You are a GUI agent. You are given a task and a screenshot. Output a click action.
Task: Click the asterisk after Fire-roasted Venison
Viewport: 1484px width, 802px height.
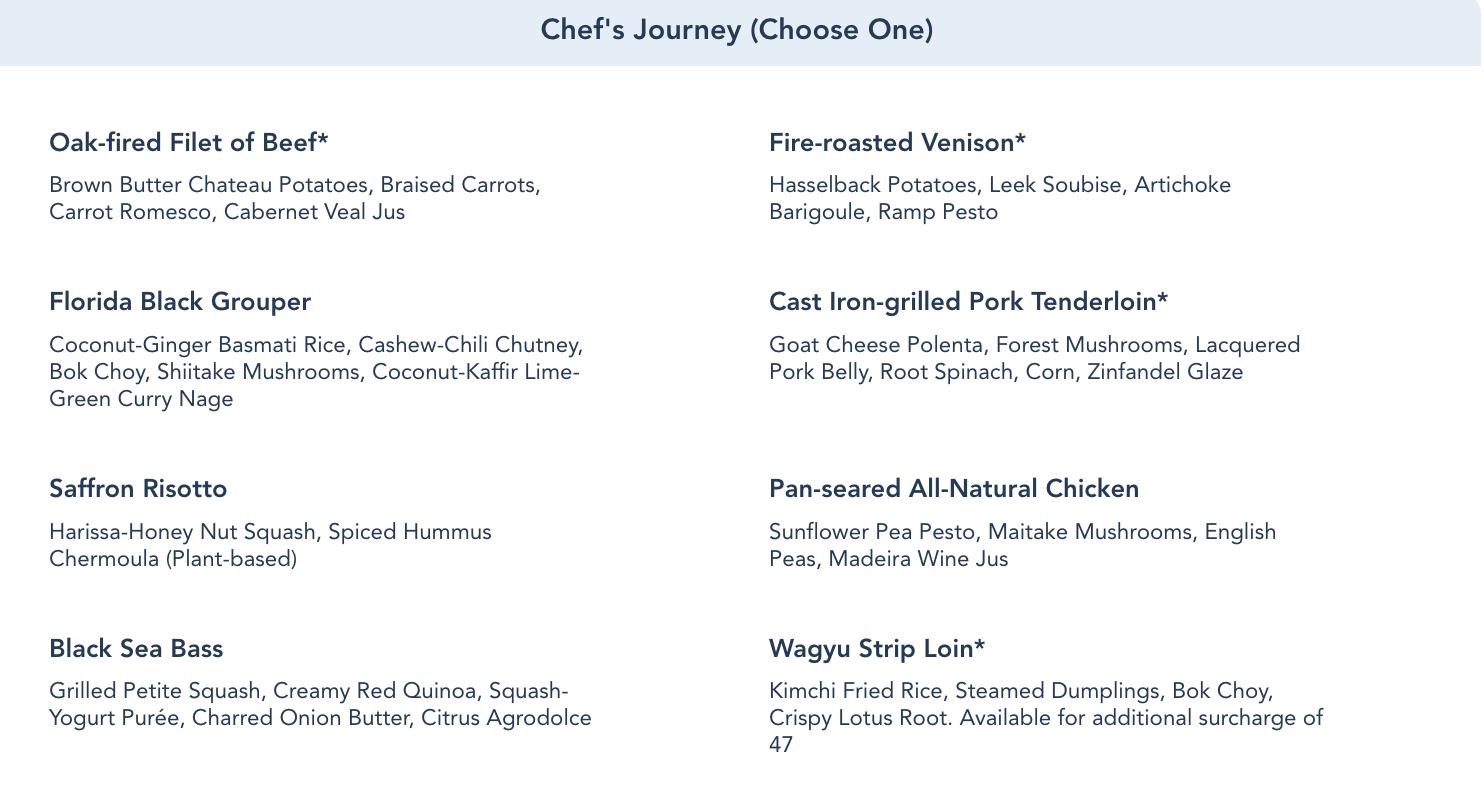(1020, 141)
